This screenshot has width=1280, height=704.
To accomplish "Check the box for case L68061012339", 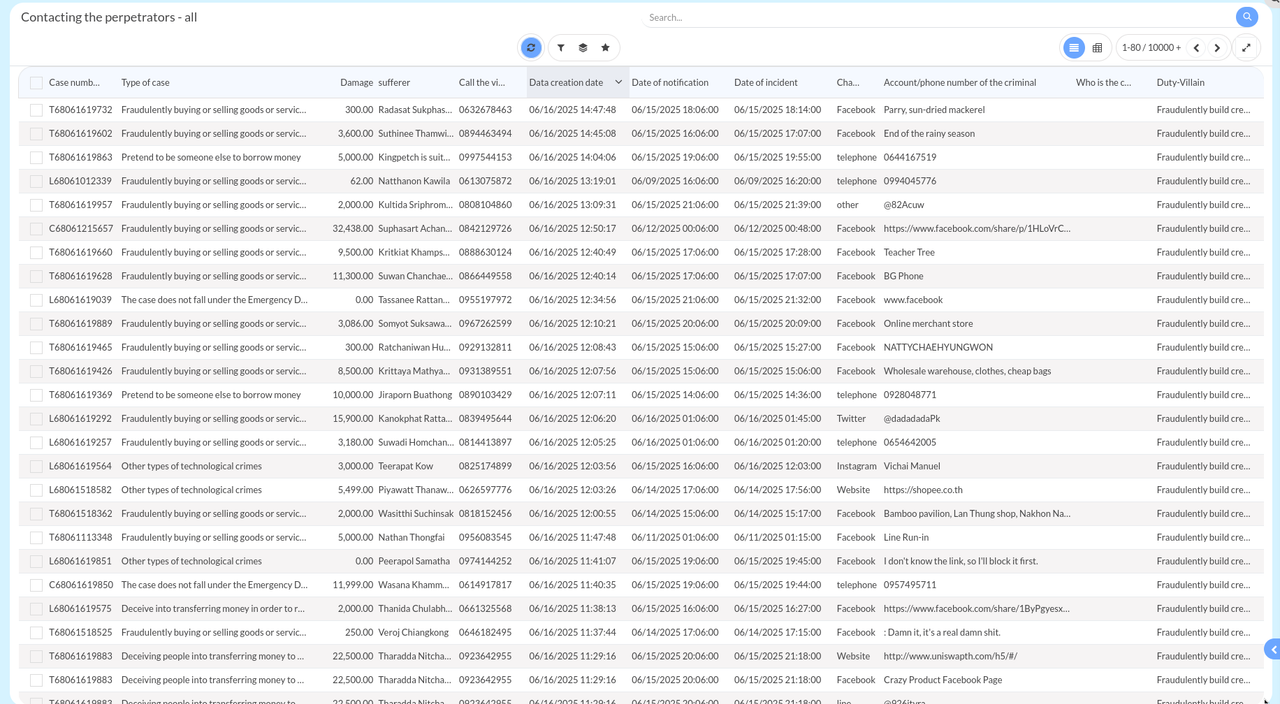I will pos(36,181).
